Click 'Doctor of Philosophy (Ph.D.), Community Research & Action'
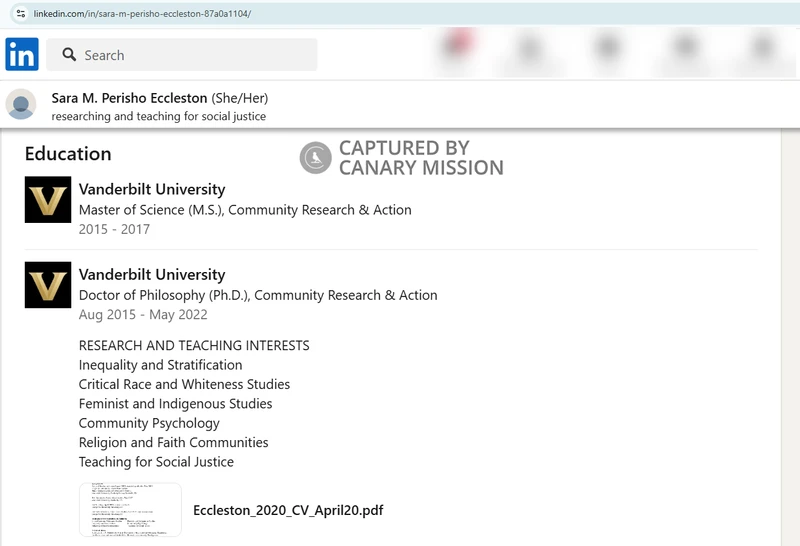 click(x=258, y=295)
